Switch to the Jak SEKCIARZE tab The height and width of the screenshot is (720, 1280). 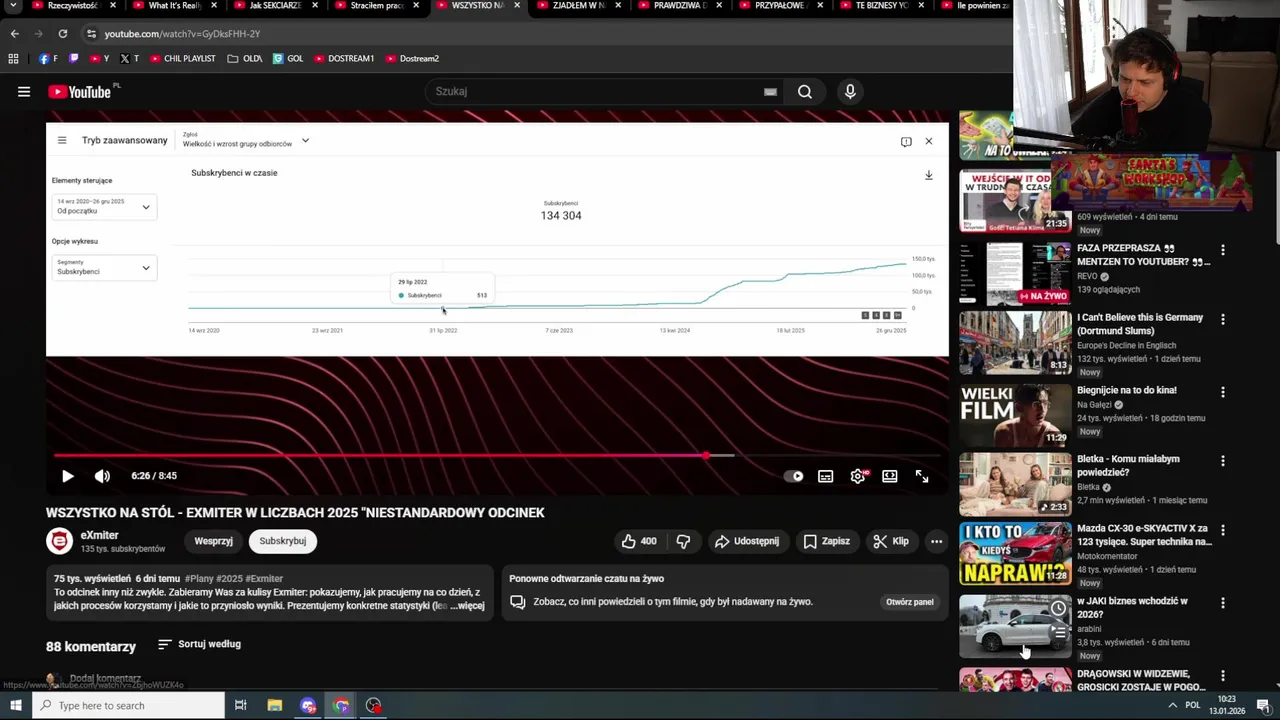pyautogui.click(x=273, y=6)
